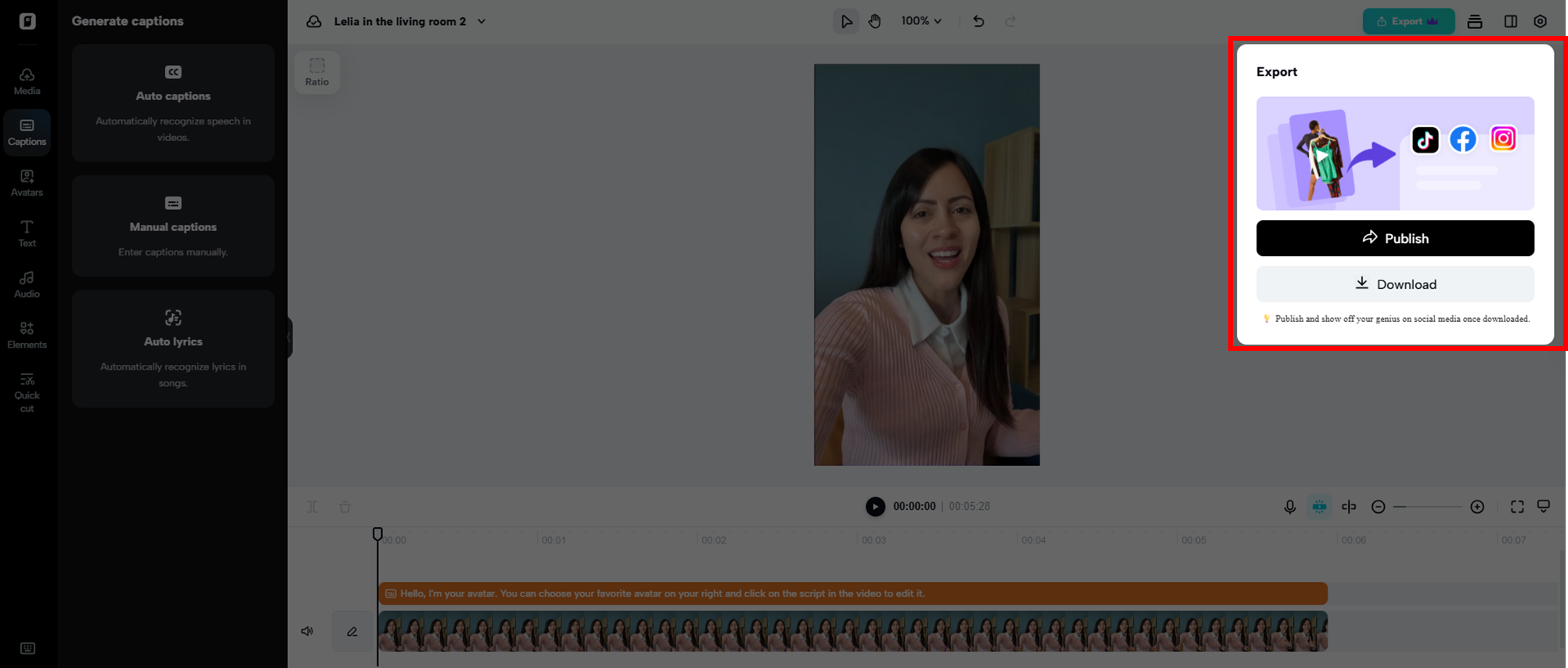The image size is (1568, 668).
Task: Enter fullscreen preview mode
Action: pyautogui.click(x=1517, y=507)
